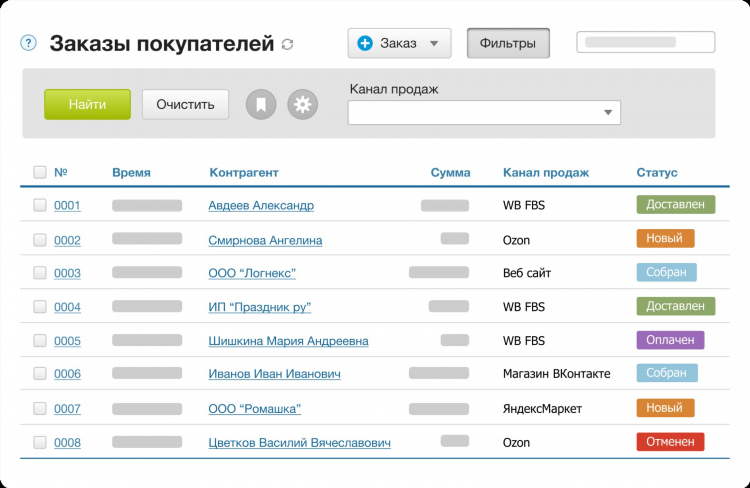Toggle the Фильтры button
The width and height of the screenshot is (750, 488).
pos(508,43)
